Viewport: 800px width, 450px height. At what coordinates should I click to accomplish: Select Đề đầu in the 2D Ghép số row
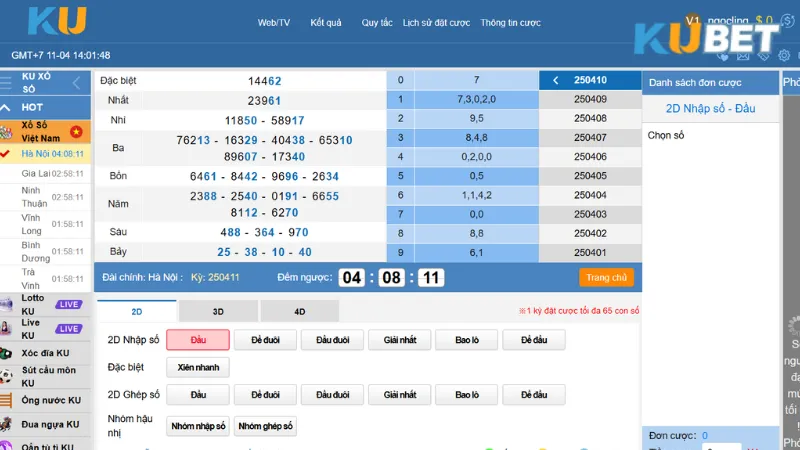[534, 395]
